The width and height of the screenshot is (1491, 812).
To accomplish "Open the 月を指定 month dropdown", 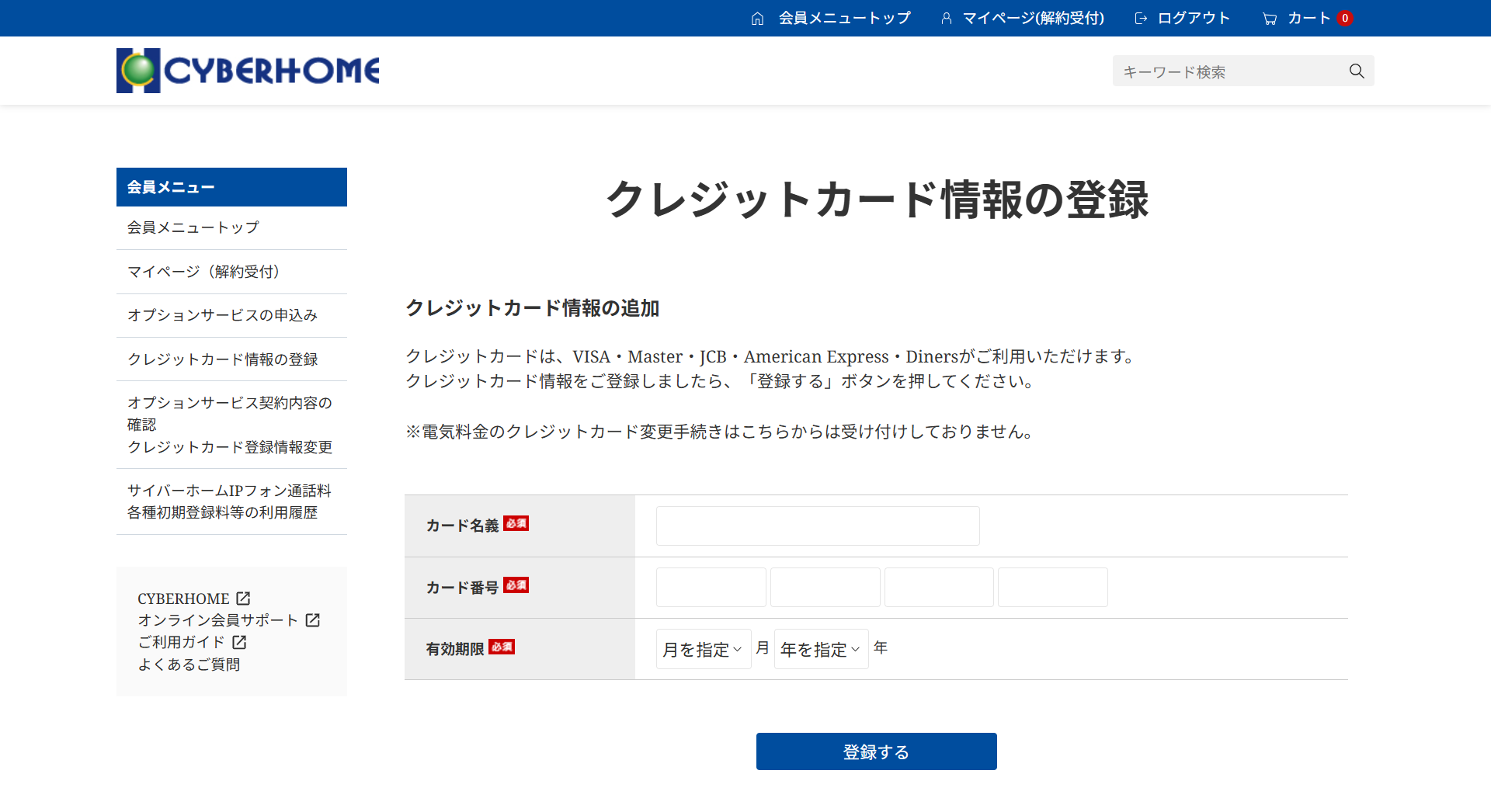I will coord(703,649).
